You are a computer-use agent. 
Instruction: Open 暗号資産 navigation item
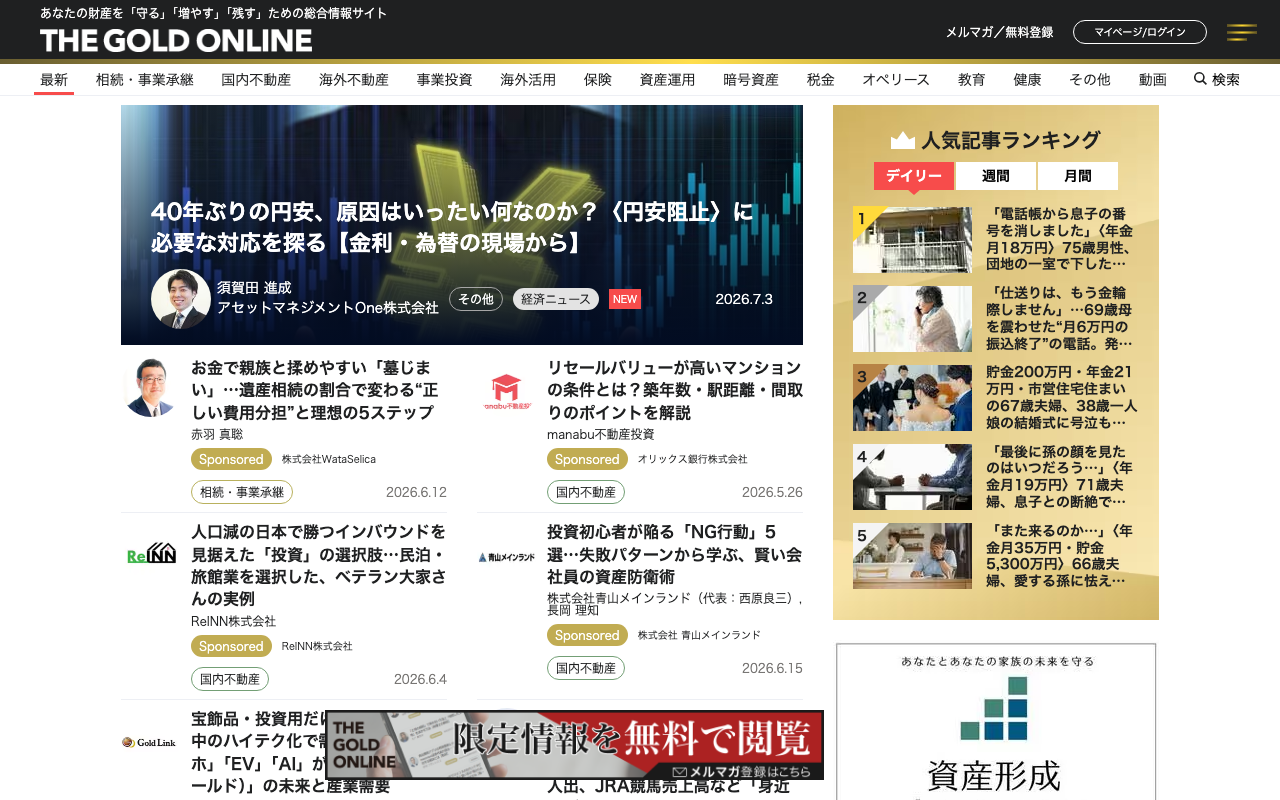click(x=751, y=80)
